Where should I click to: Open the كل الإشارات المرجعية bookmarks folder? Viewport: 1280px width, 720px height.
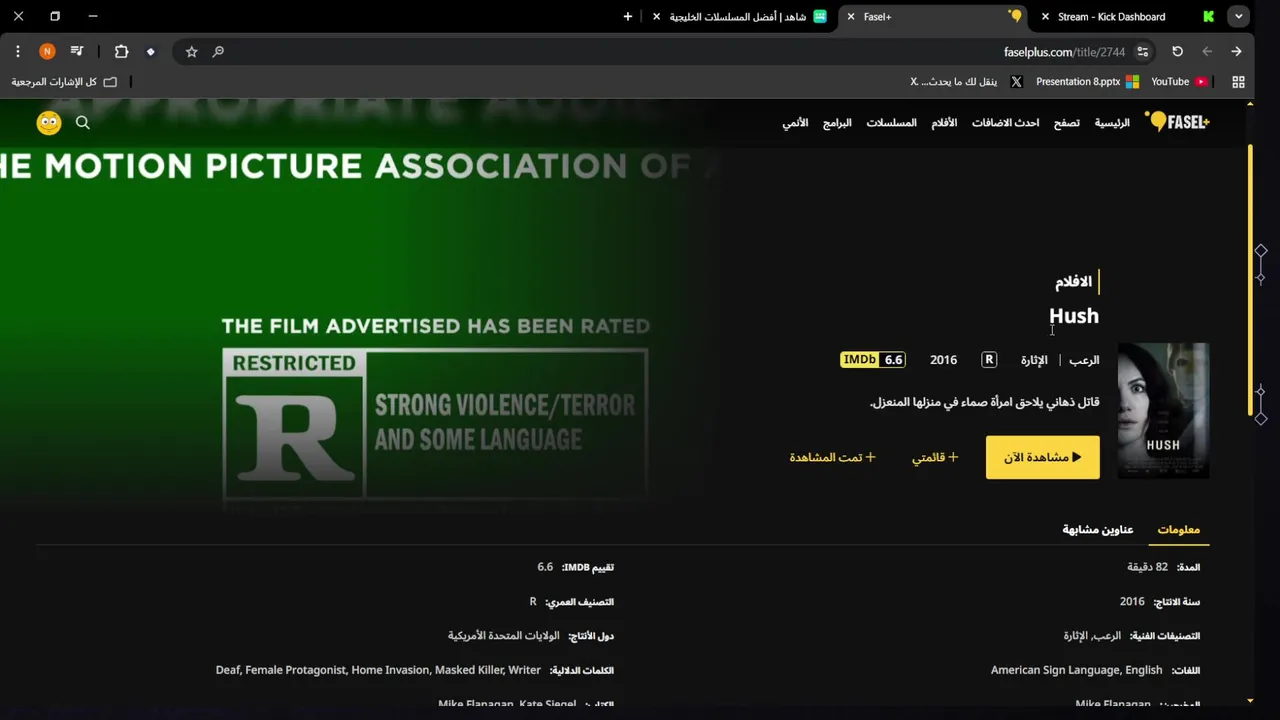pos(64,82)
